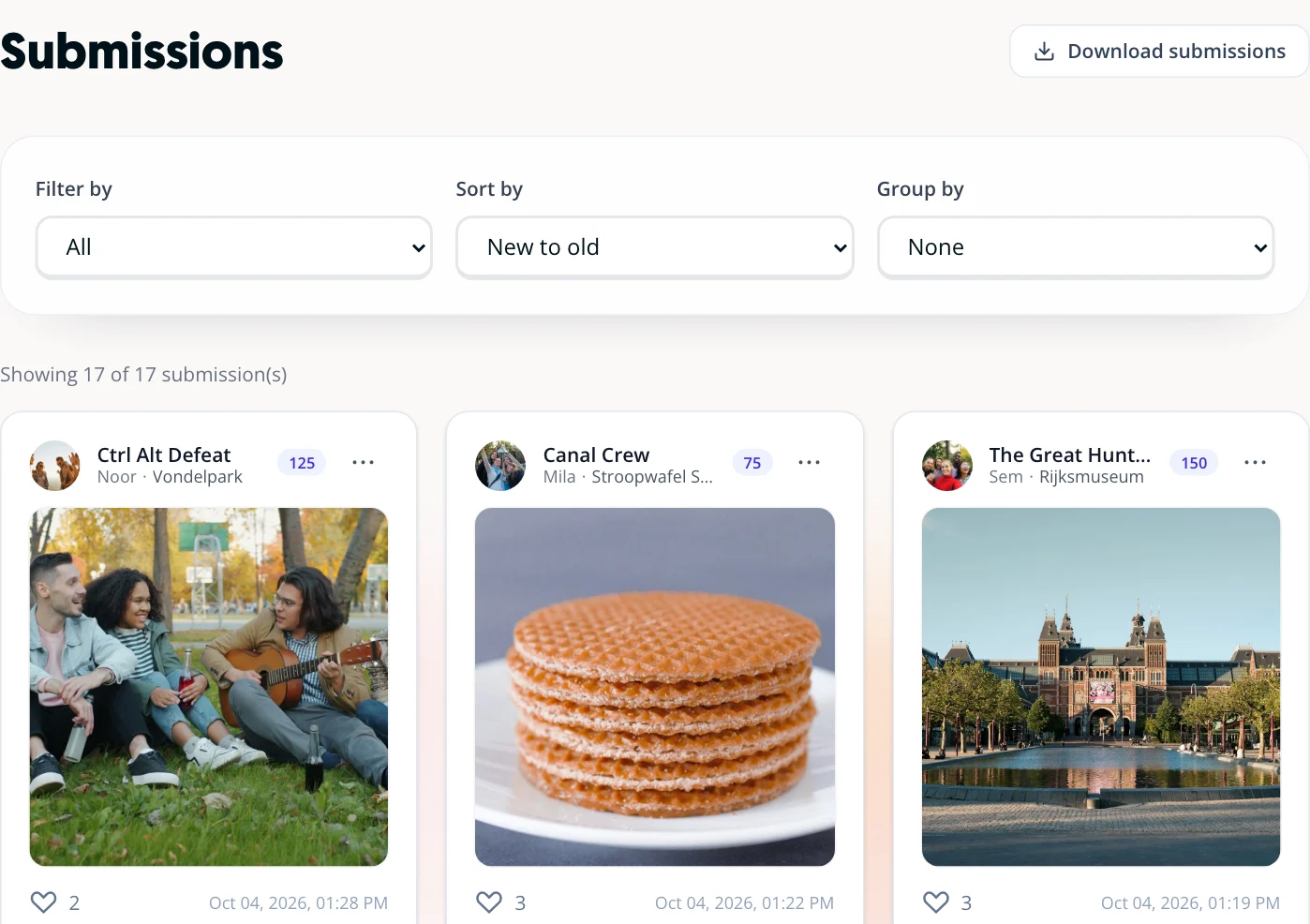Click The Great Hunt team avatar
Viewport: 1310px width, 924px height.
point(947,466)
